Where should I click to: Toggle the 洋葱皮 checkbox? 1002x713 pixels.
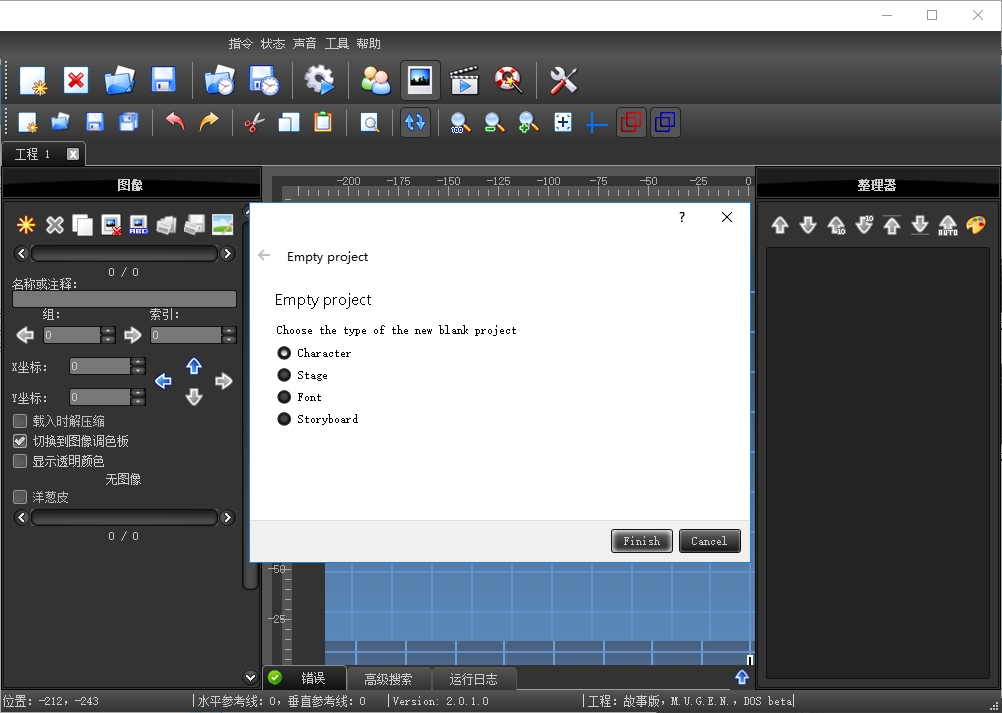(x=20, y=497)
